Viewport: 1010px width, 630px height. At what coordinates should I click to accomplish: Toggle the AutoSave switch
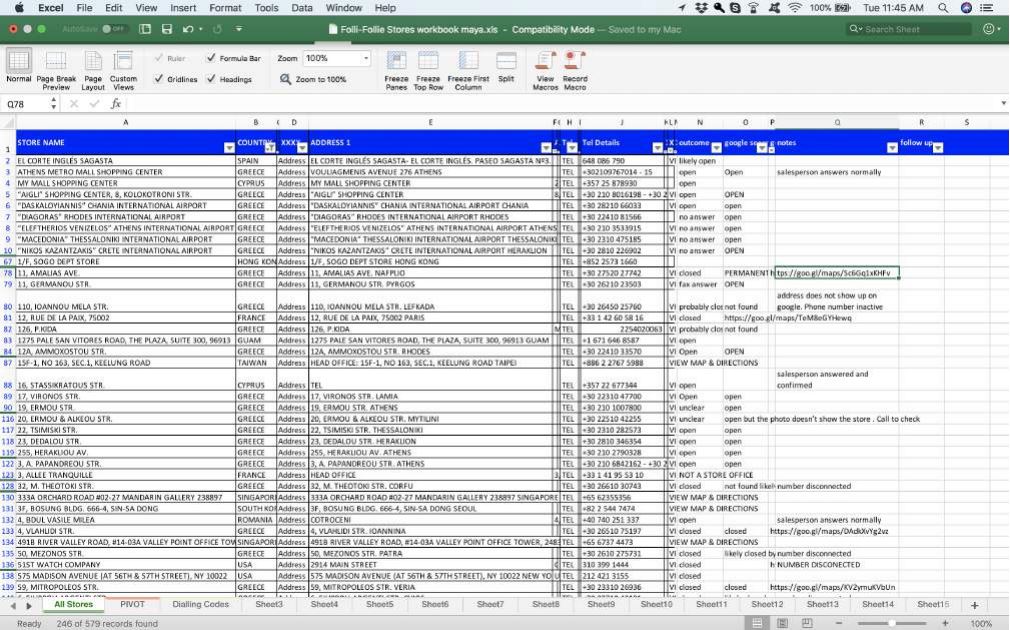(114, 29)
